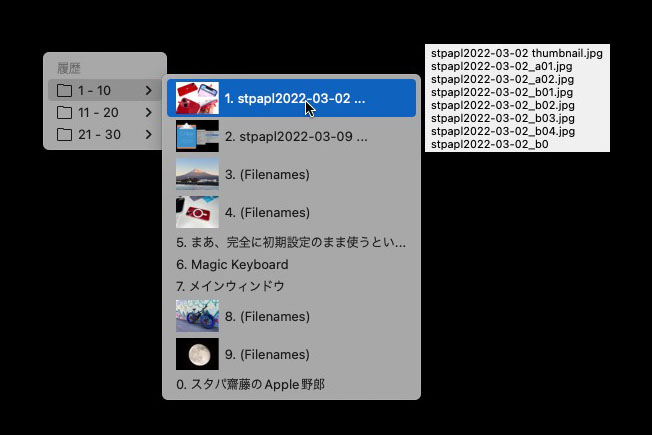This screenshot has width=652, height=435.
Task: Expand the 11 - 20 submenu chevron
Action: [x=148, y=112]
